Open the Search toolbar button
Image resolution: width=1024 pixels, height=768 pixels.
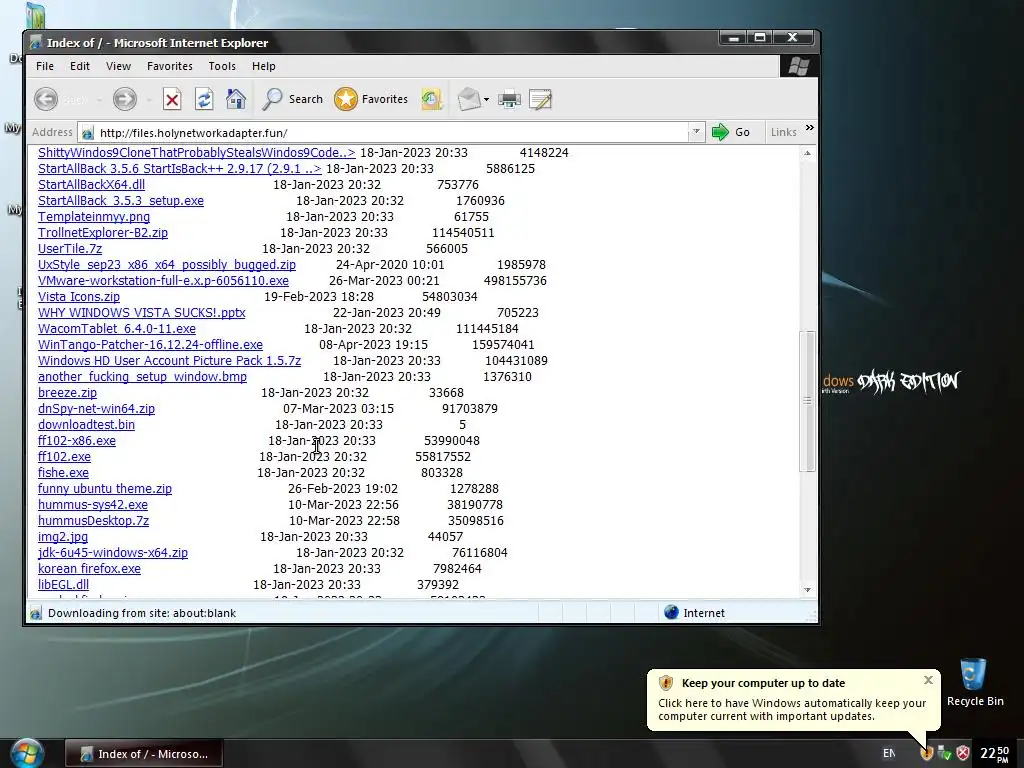click(x=292, y=99)
